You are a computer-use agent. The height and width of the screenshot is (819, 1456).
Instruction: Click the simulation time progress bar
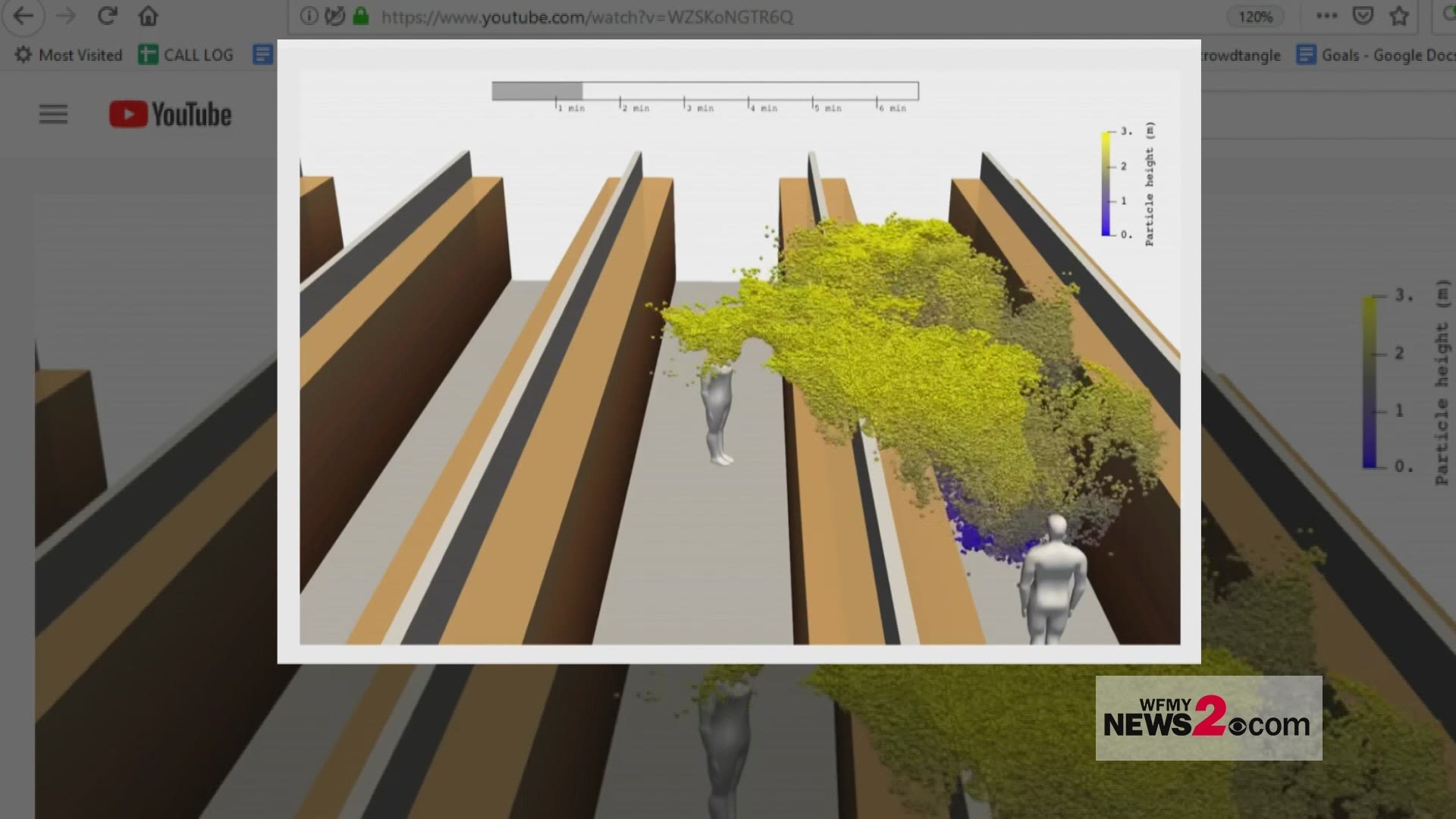click(704, 92)
